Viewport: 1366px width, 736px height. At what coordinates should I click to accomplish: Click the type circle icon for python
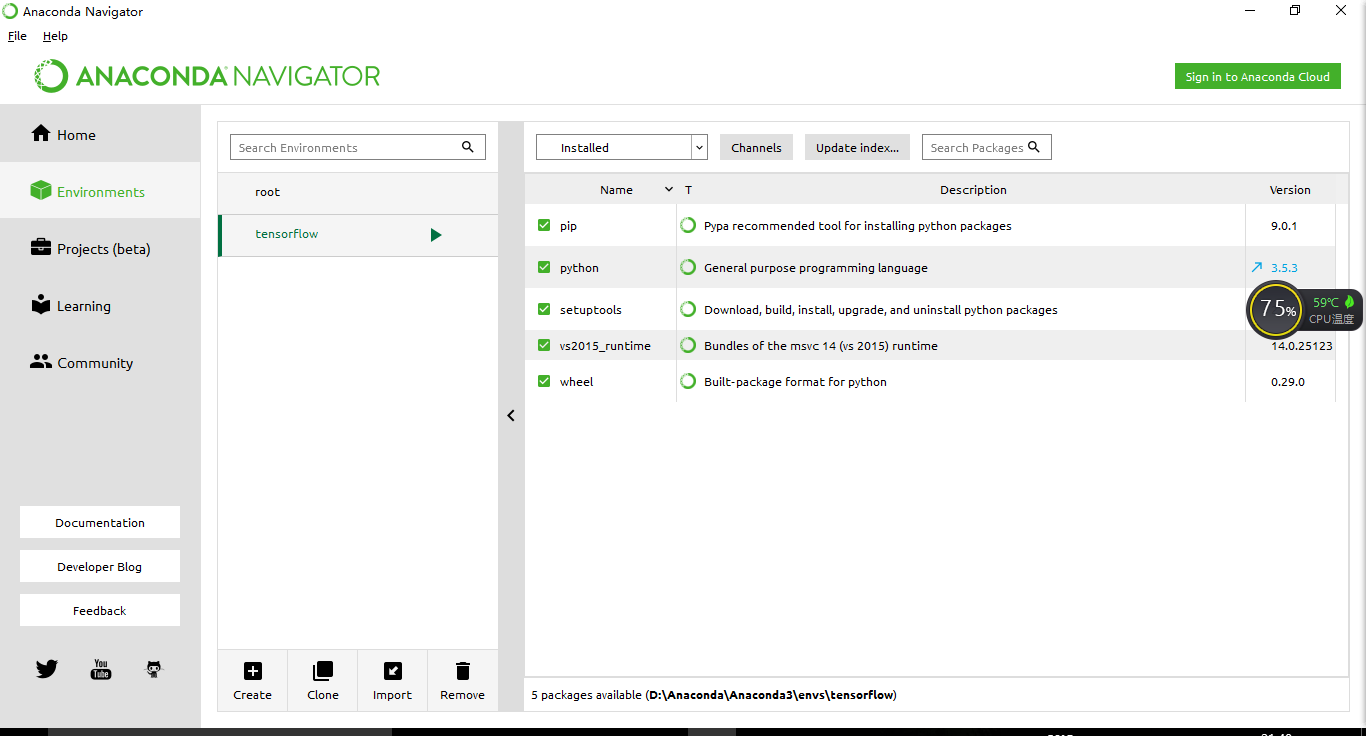pyautogui.click(x=688, y=267)
